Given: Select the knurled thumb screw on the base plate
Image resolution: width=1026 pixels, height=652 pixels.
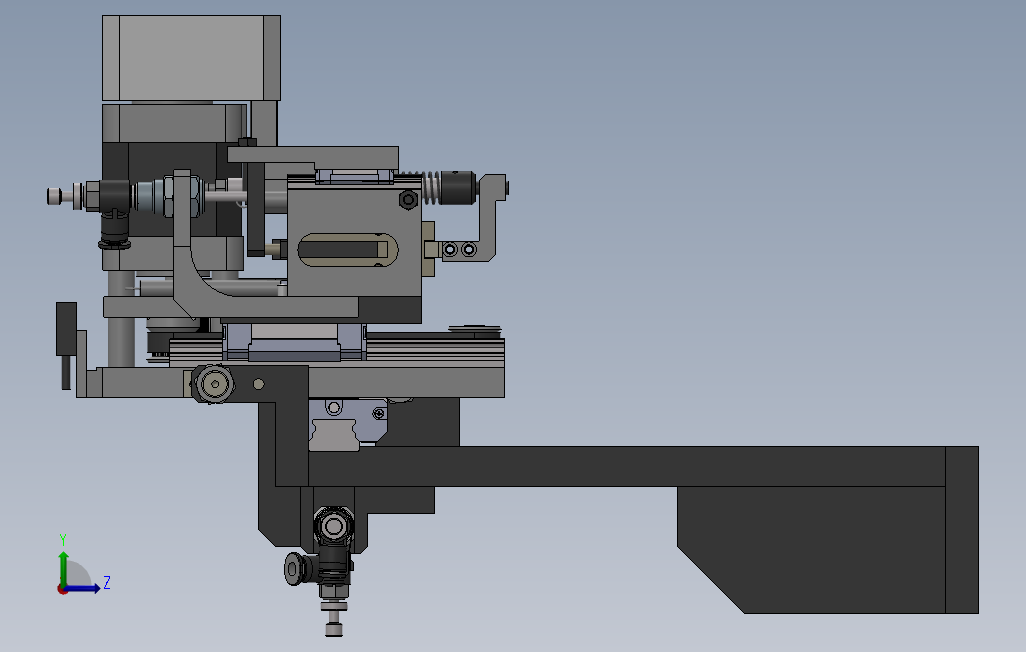Looking at the screenshot, I should click(x=214, y=384).
